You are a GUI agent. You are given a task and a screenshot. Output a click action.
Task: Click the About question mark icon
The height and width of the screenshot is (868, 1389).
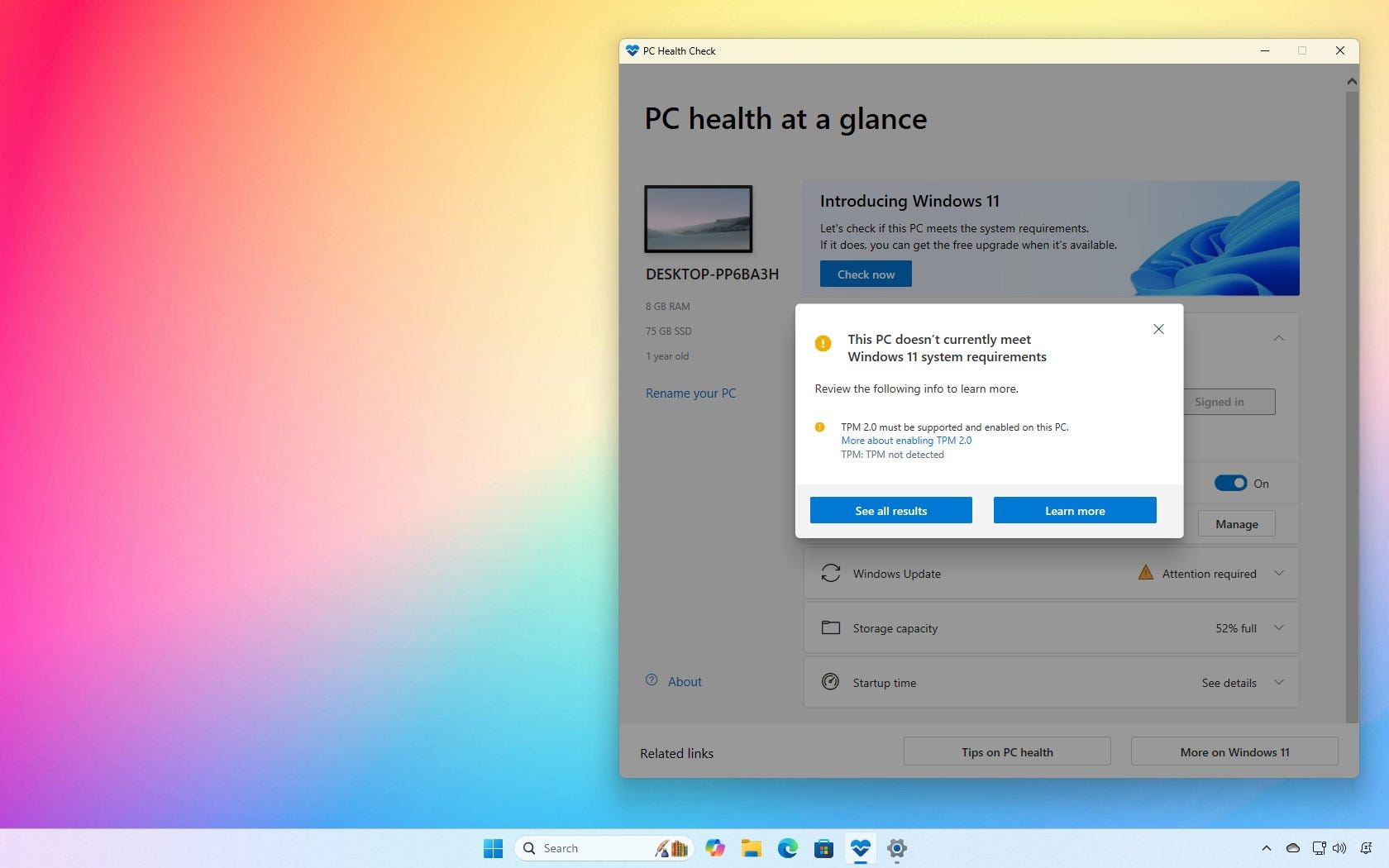click(652, 680)
